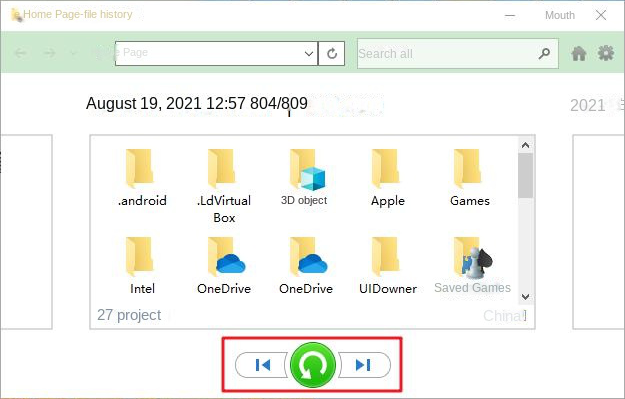Open recent locations dropdown arrow

73,53
